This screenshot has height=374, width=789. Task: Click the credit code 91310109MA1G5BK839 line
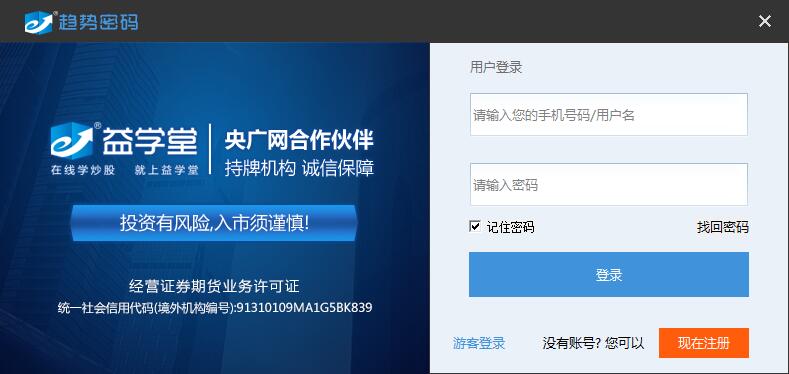tap(215, 308)
